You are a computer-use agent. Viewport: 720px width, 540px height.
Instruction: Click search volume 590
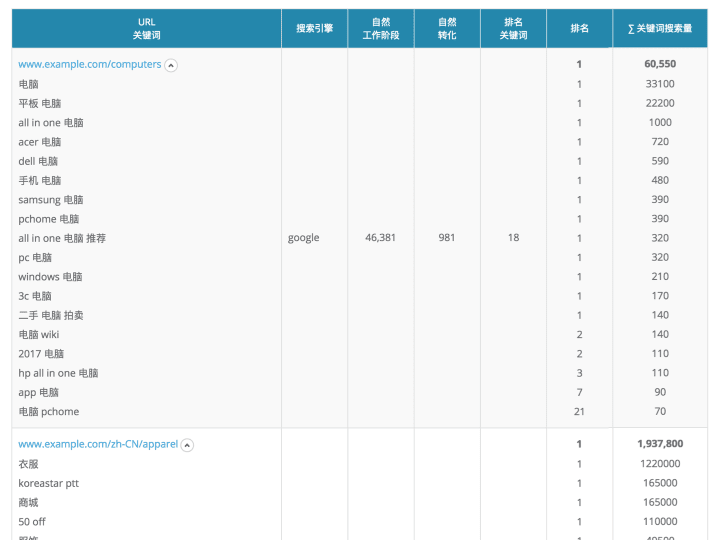click(x=660, y=161)
